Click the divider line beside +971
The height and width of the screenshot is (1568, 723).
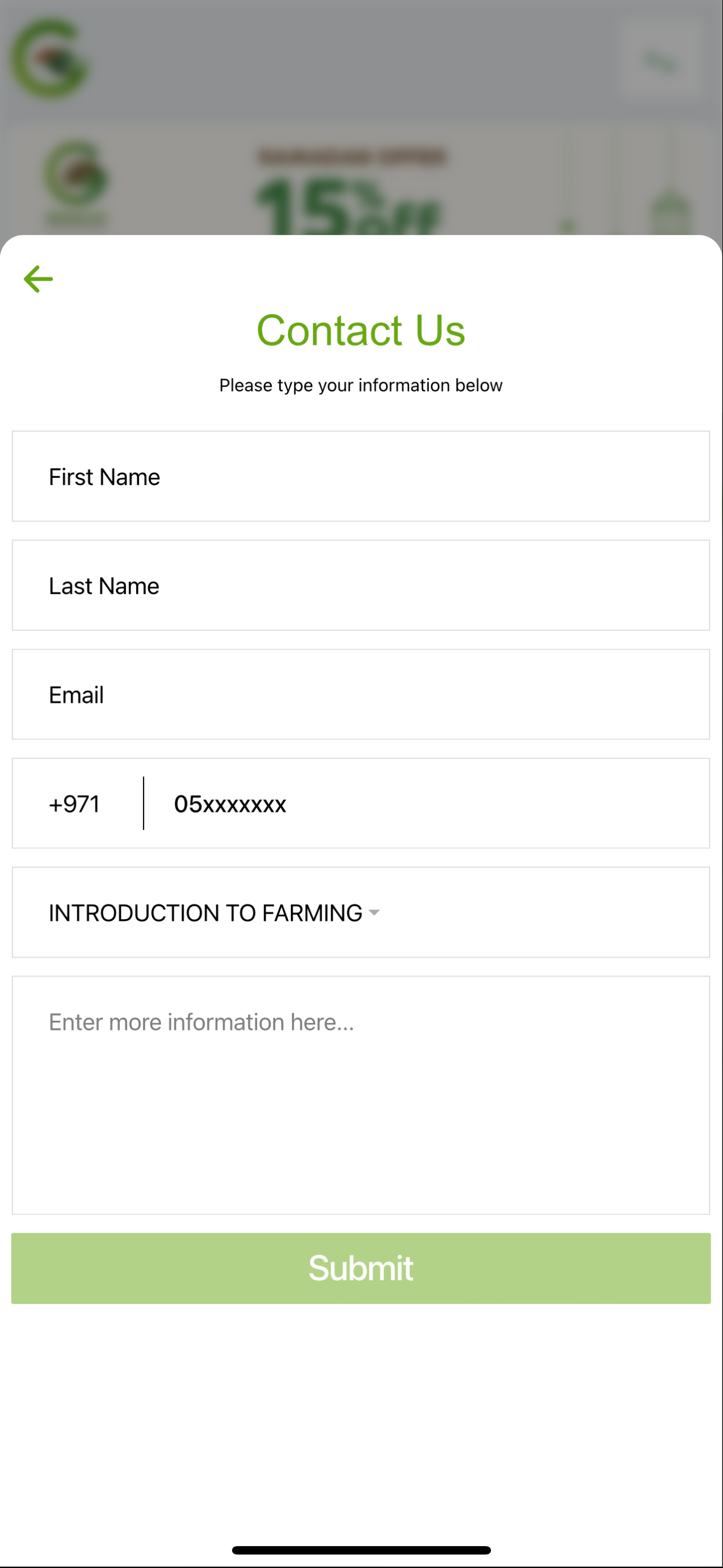[x=143, y=803]
